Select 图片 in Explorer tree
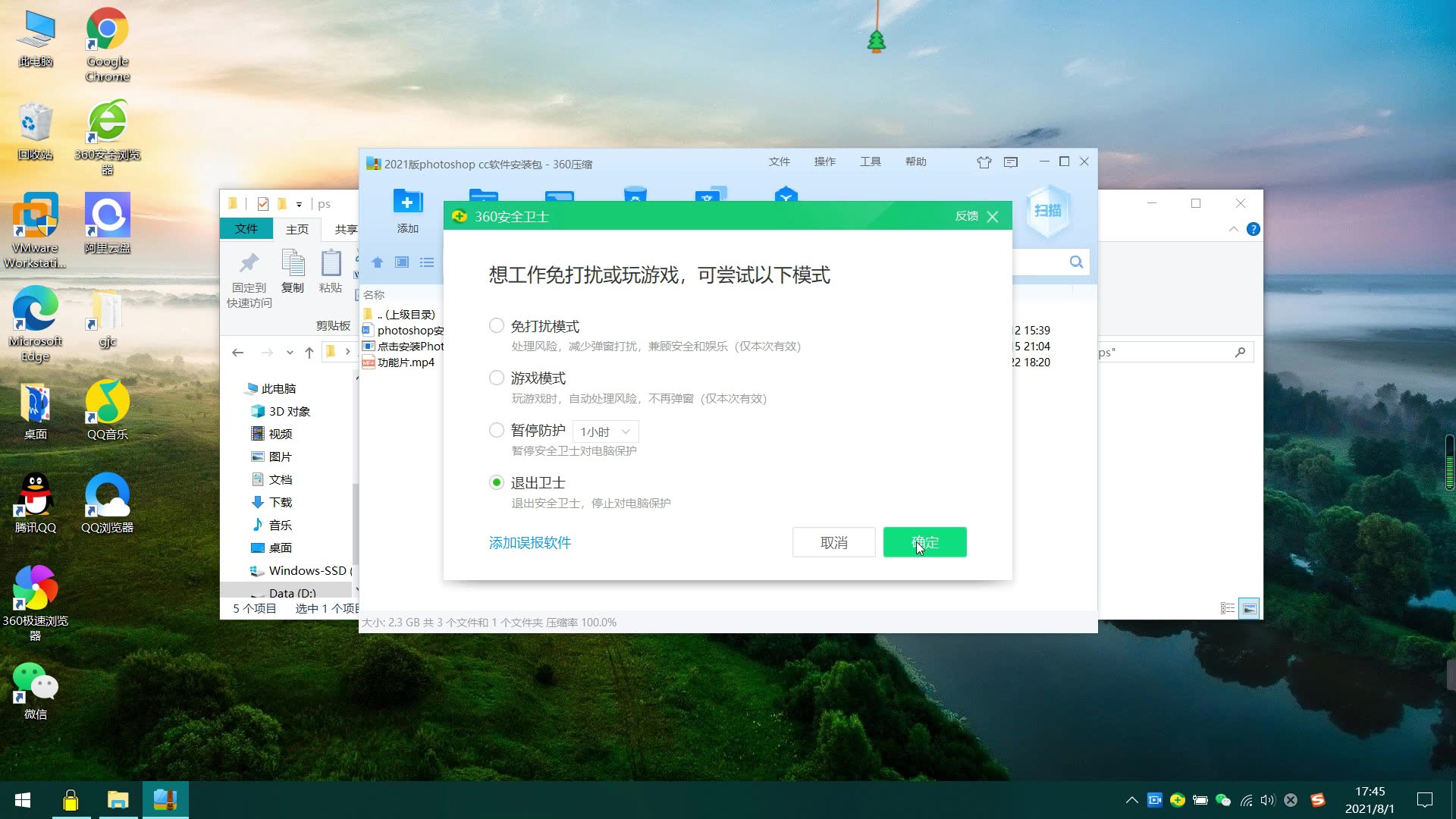The height and width of the screenshot is (819, 1456). click(271, 457)
